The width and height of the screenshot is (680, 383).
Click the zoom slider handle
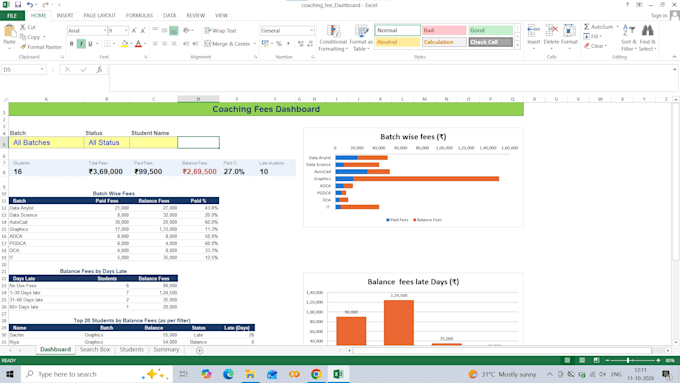pyautogui.click(x=628, y=360)
